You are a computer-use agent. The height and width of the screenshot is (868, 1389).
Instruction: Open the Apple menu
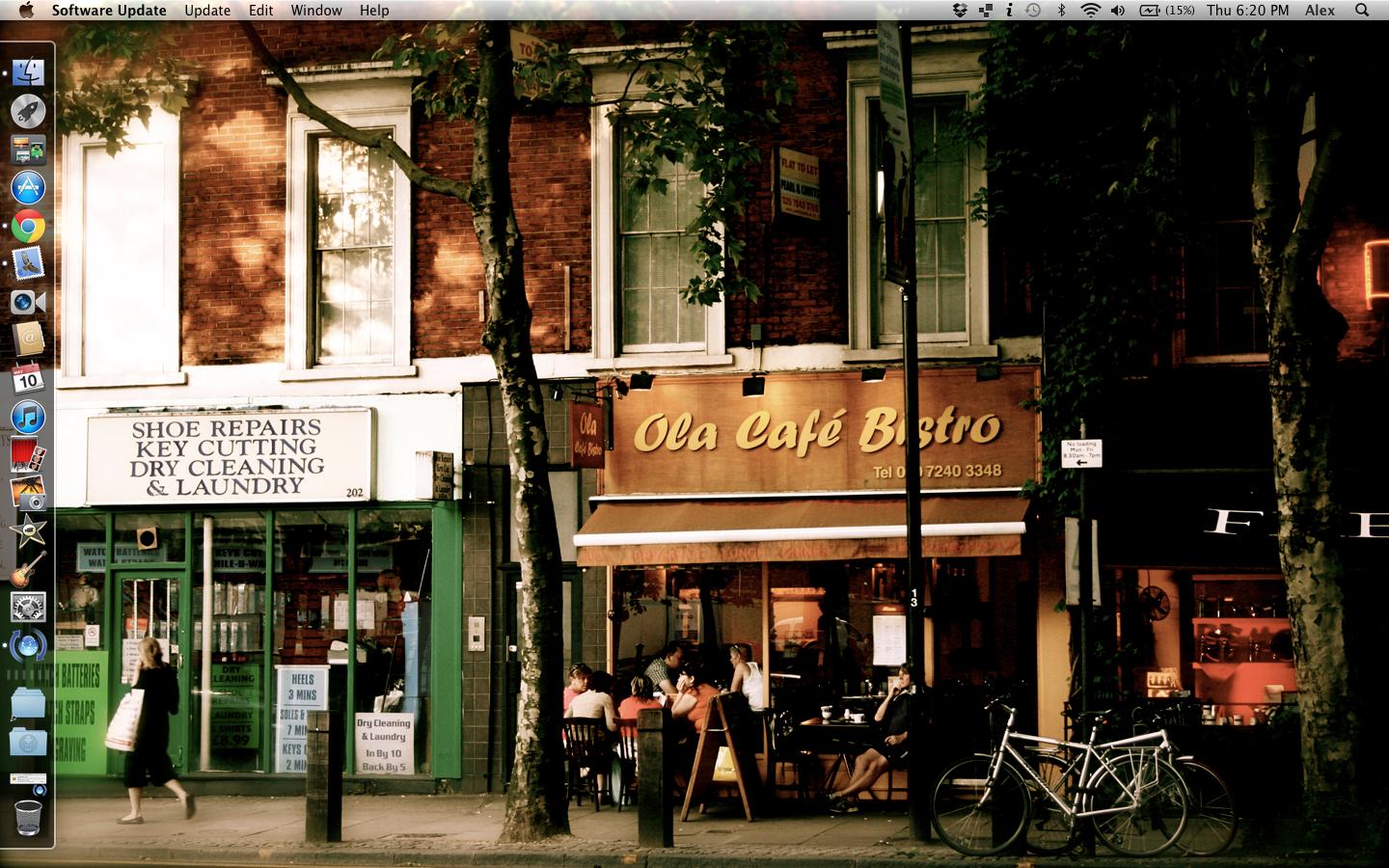26,11
